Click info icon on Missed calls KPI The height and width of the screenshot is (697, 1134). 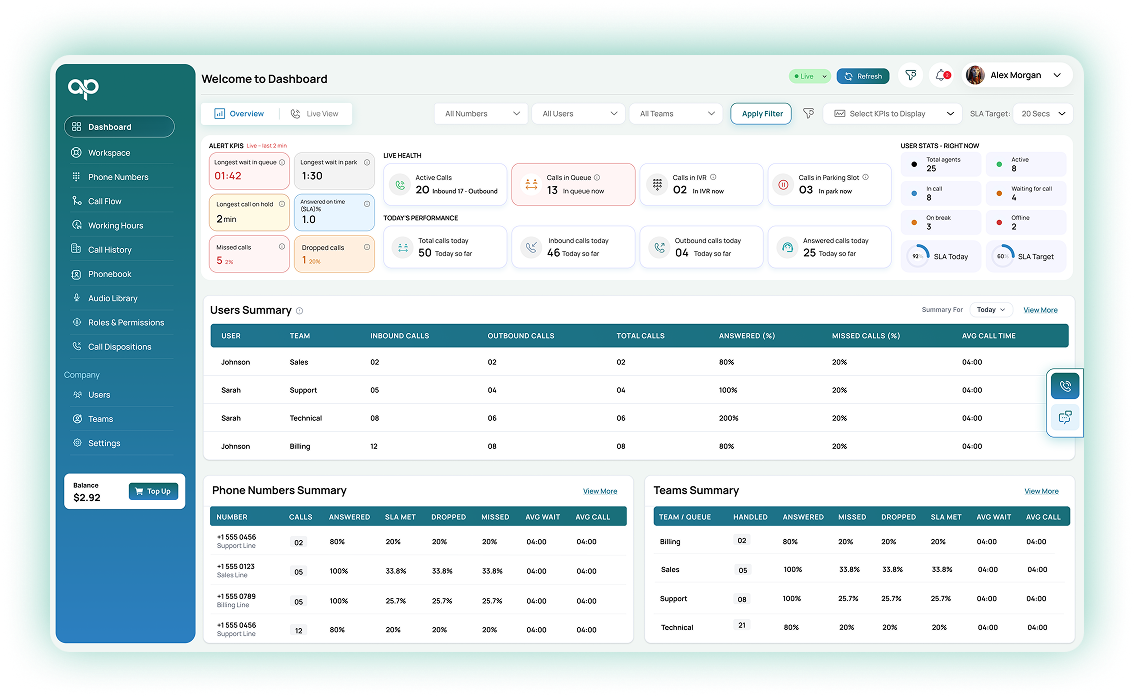pos(282,247)
